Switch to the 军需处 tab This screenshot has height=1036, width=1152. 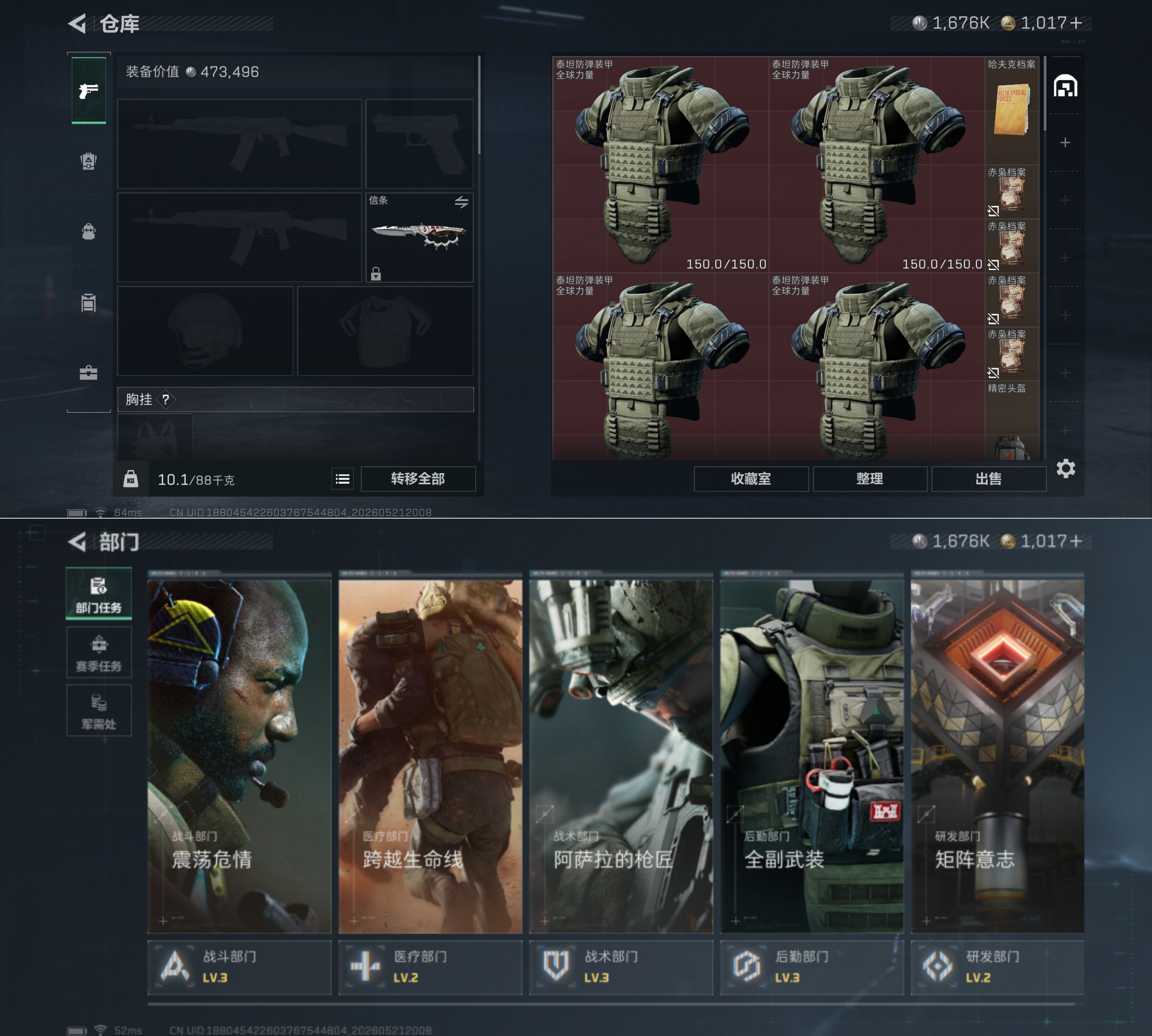[99, 710]
